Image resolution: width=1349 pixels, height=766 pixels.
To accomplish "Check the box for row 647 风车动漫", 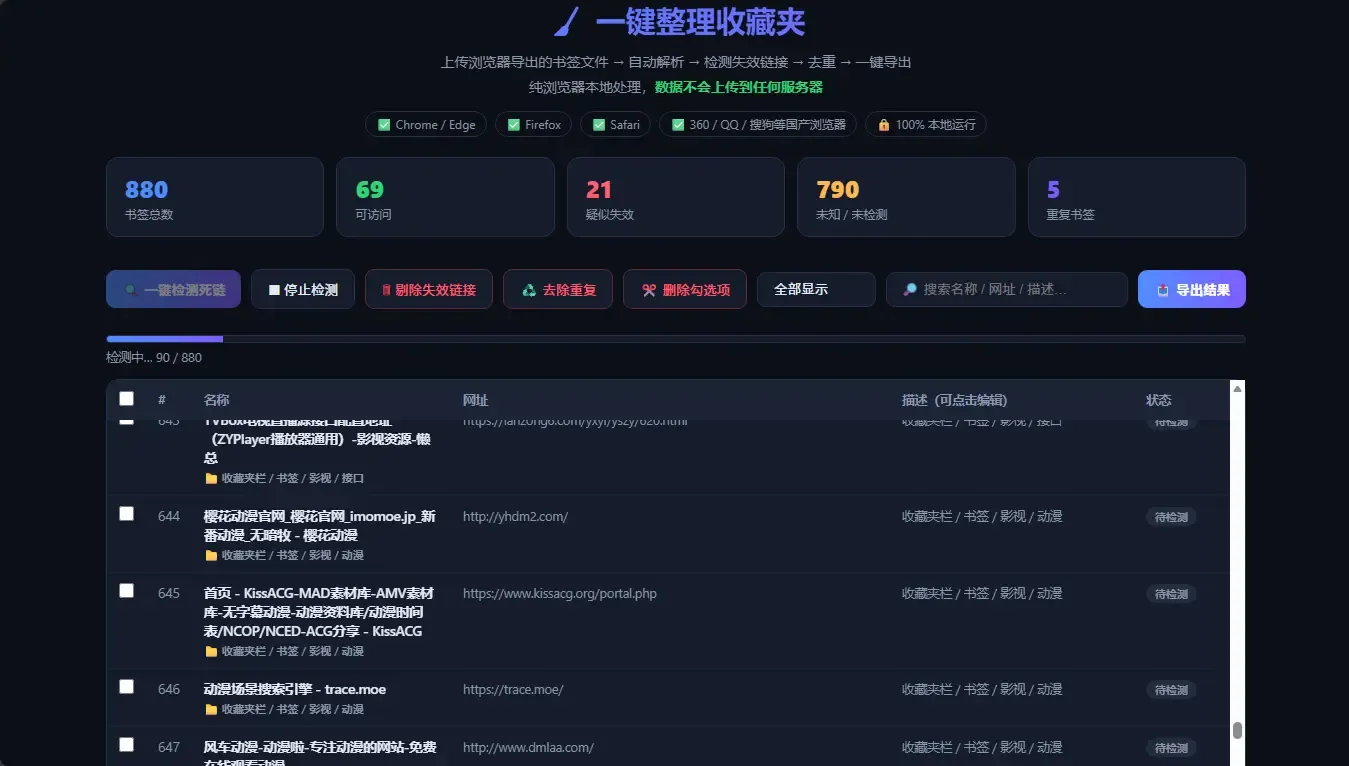I will [126, 744].
